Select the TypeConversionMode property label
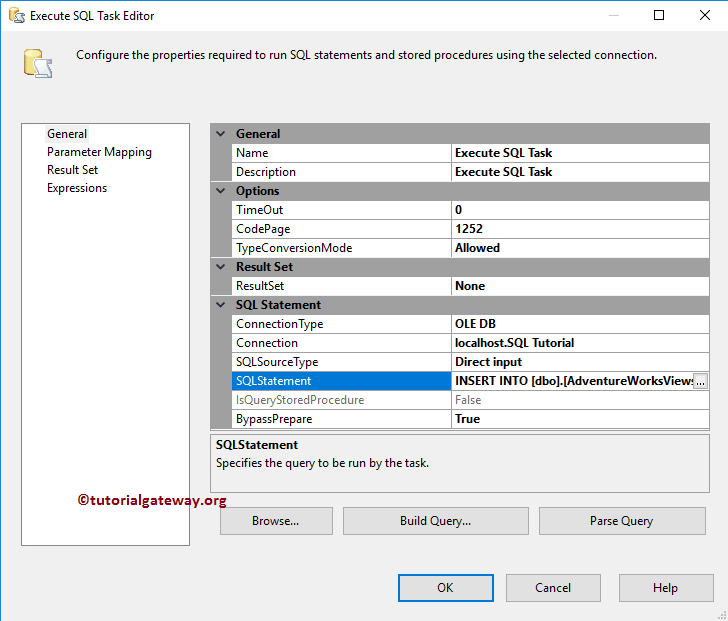The height and width of the screenshot is (621, 728). point(341,248)
